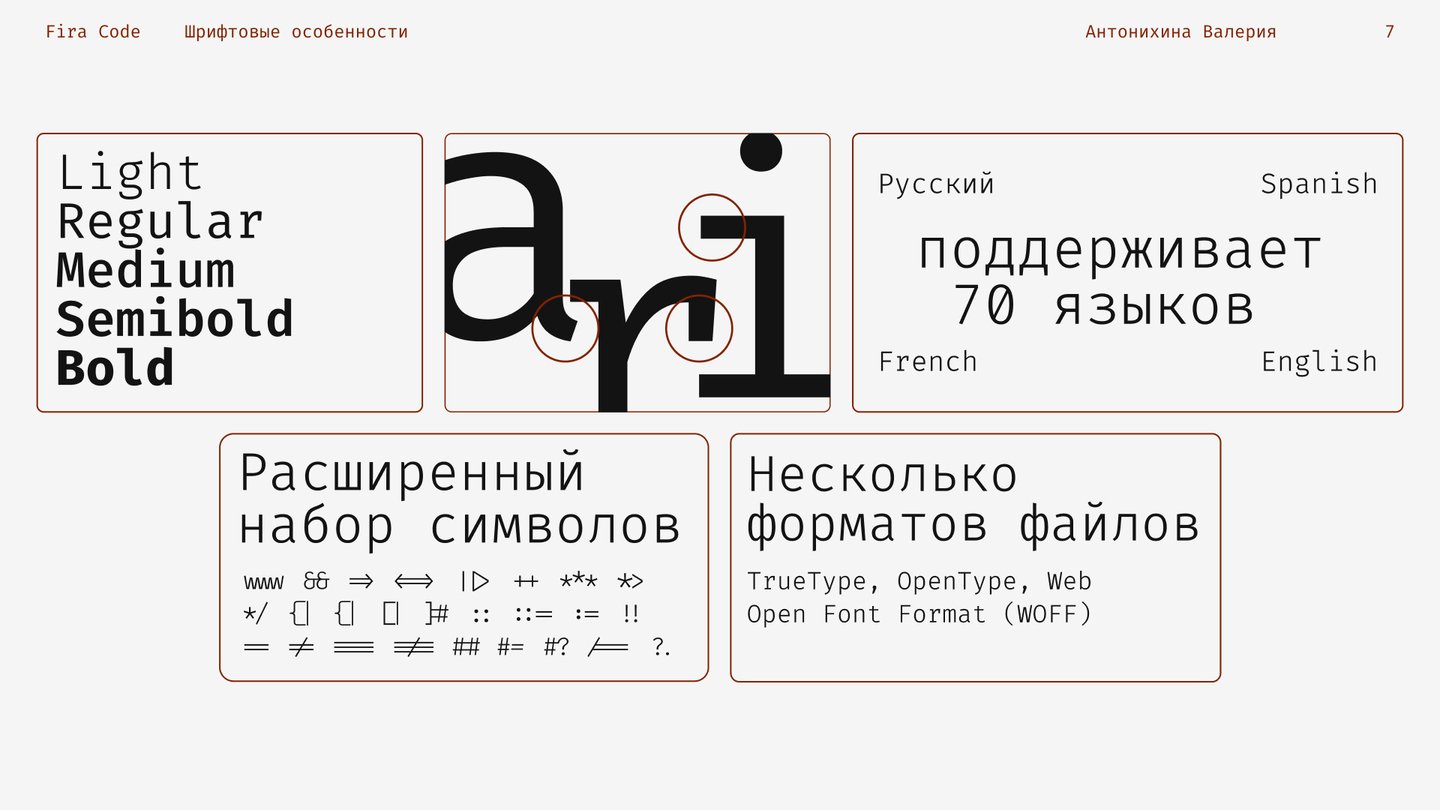Click the "!!" ligature sample
This screenshot has width=1440, height=810.
(630, 614)
